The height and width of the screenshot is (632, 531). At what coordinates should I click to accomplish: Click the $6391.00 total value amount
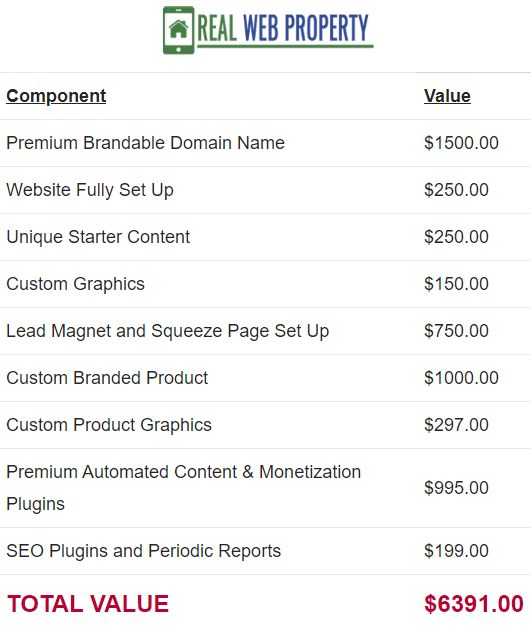pos(474,604)
